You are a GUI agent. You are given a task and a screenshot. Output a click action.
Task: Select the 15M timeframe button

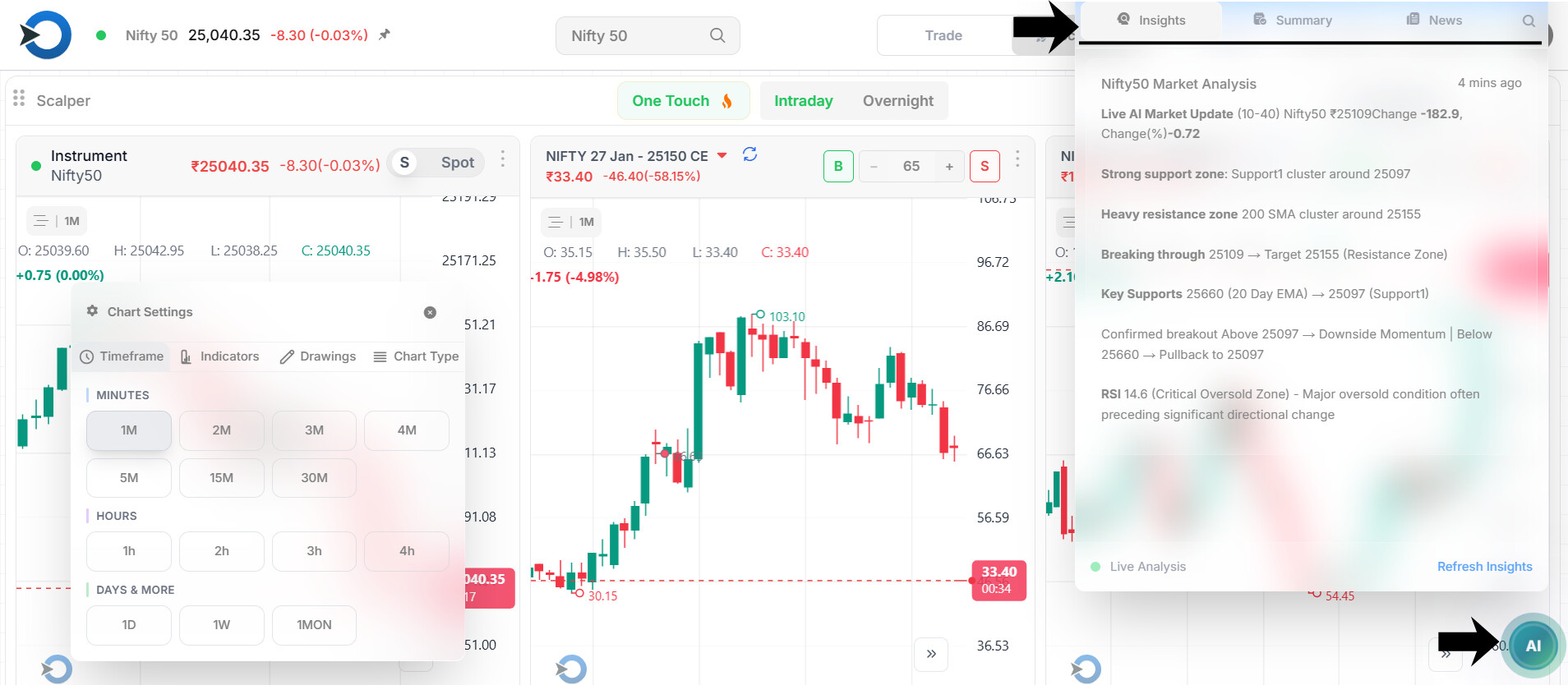point(222,478)
